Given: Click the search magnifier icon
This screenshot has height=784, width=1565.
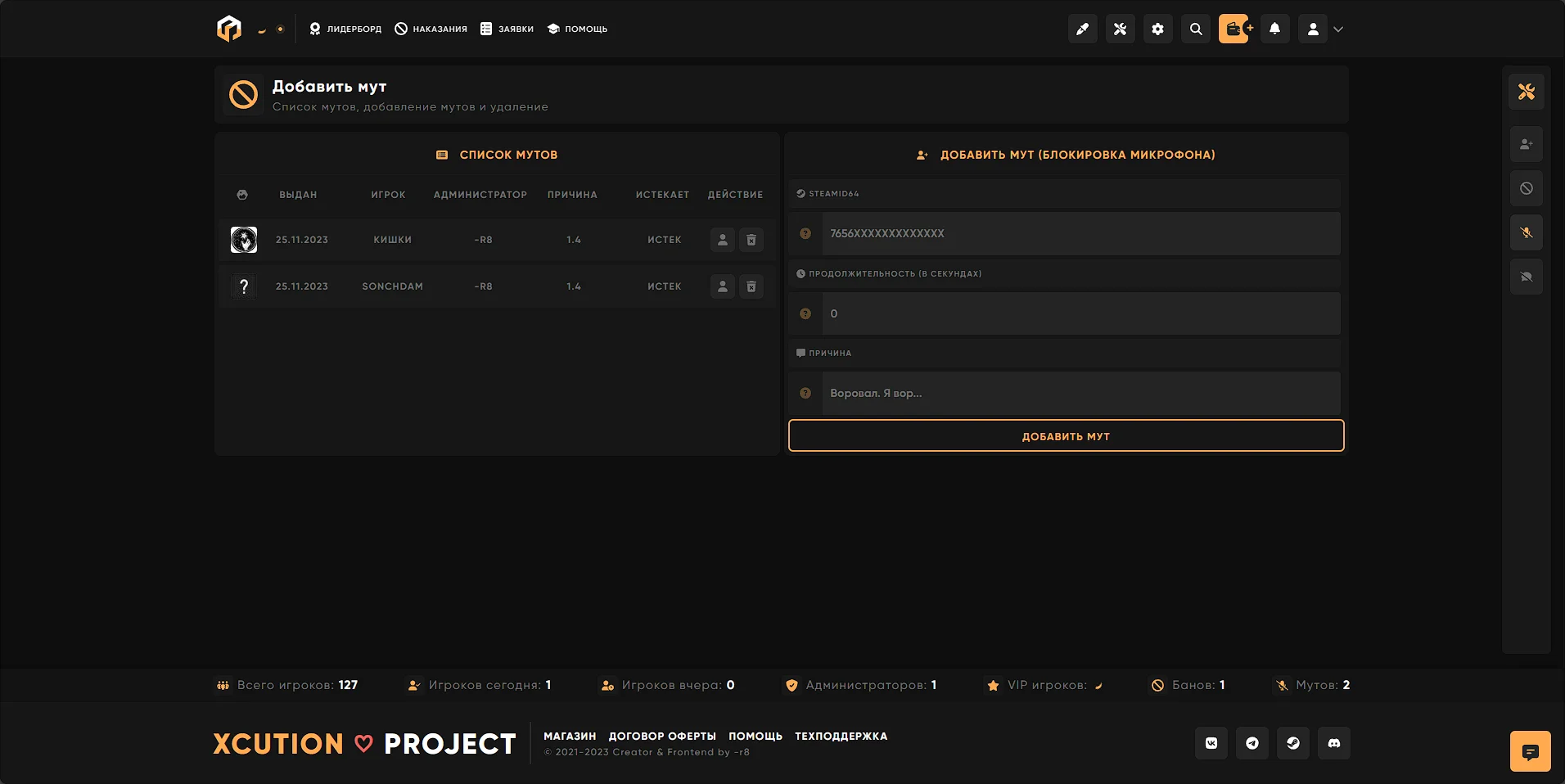Looking at the screenshot, I should coord(1196,29).
